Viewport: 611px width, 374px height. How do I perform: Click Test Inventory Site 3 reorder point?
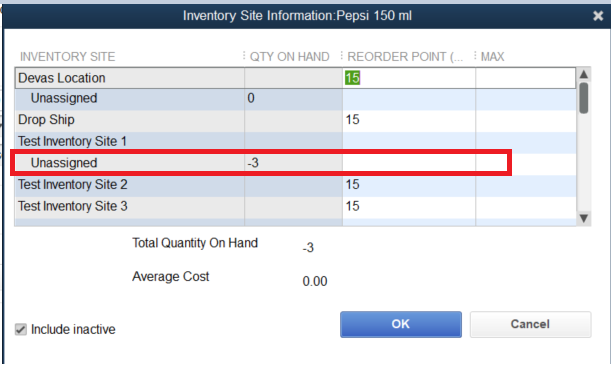pos(409,206)
